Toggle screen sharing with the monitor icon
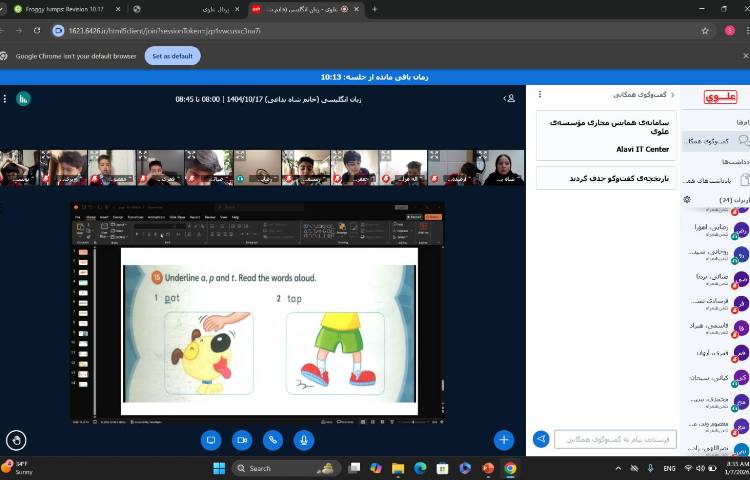Image resolution: width=750 pixels, height=480 pixels. click(211, 439)
